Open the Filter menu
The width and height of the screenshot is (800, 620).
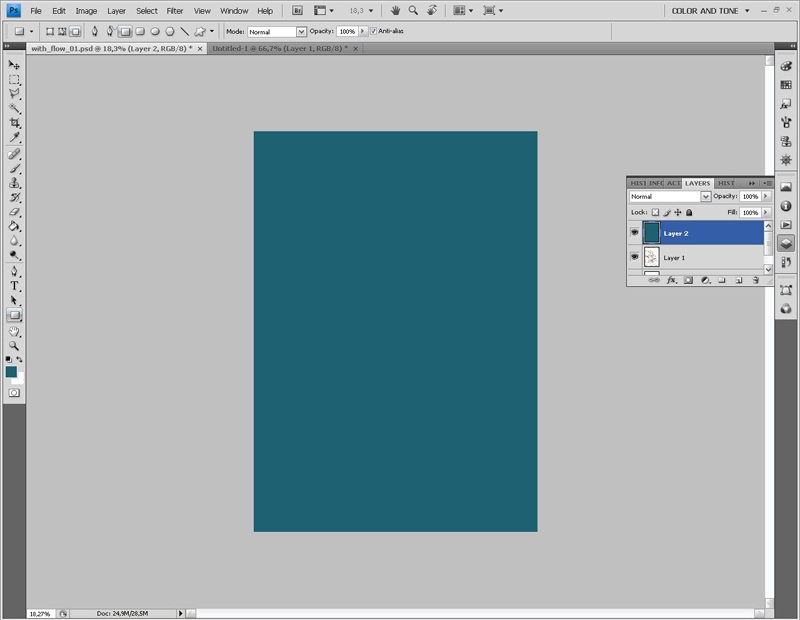[175, 10]
